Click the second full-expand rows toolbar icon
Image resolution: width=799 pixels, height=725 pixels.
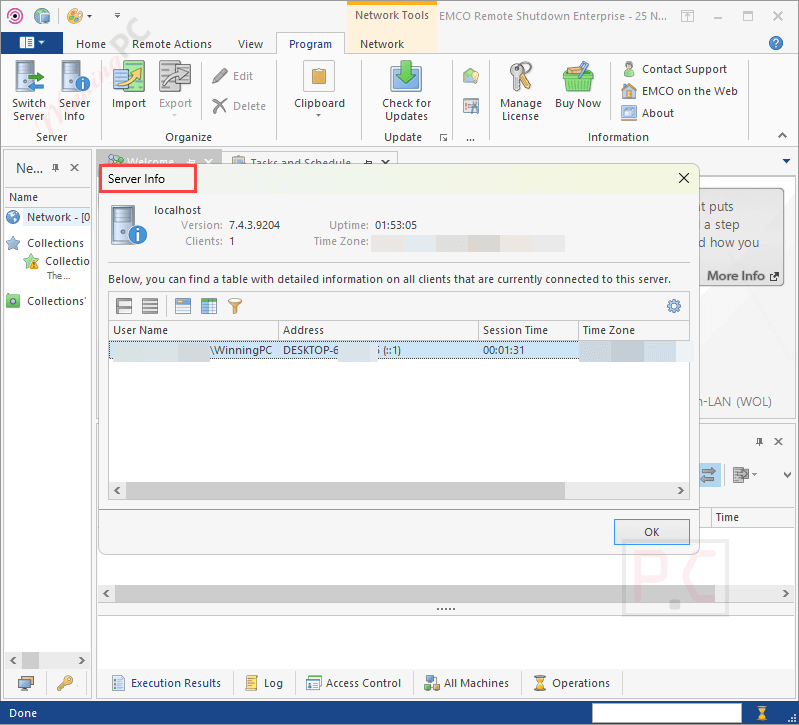pyautogui.click(x=150, y=306)
